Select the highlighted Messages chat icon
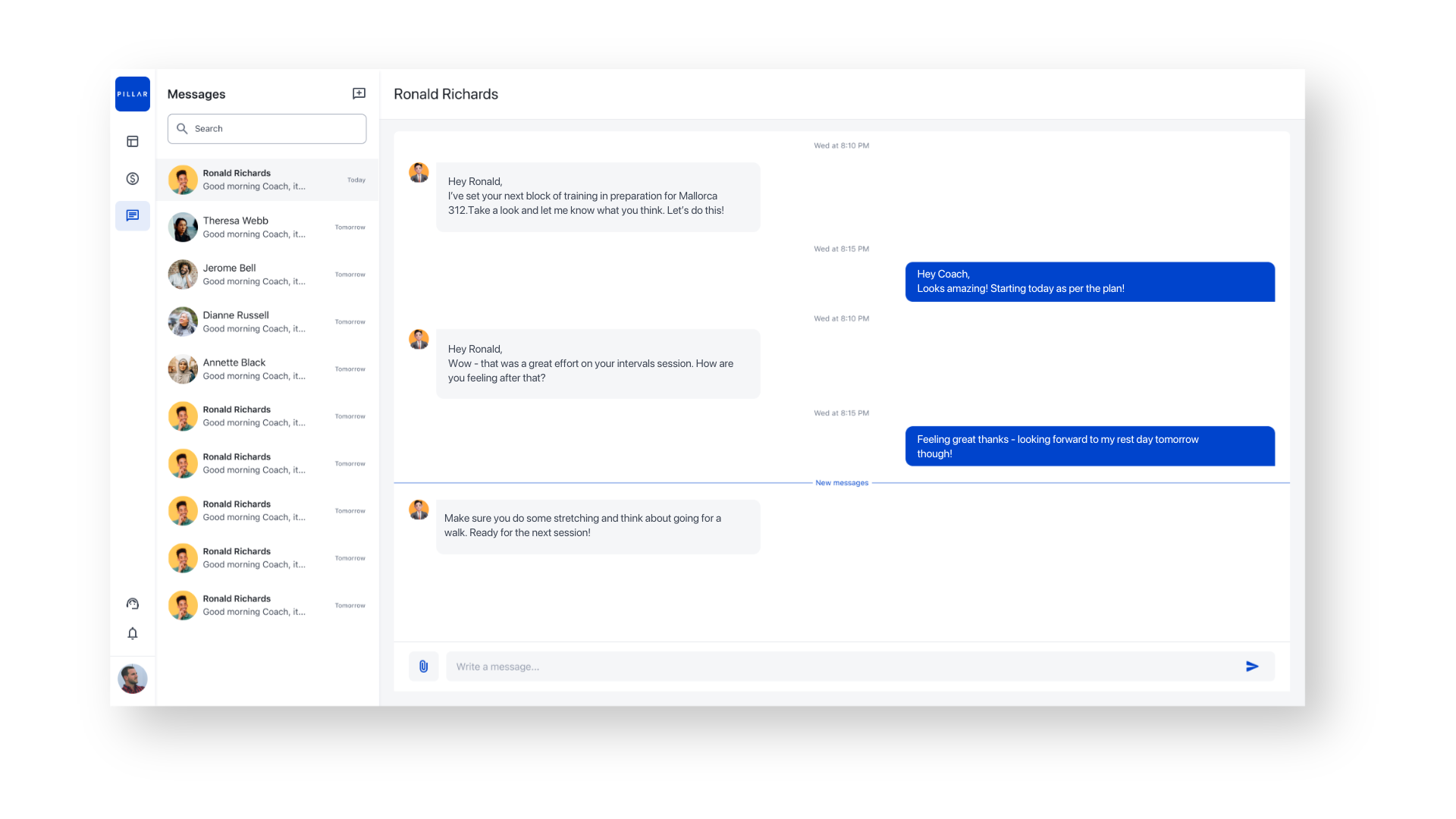The width and height of the screenshot is (1456, 819). [x=132, y=215]
